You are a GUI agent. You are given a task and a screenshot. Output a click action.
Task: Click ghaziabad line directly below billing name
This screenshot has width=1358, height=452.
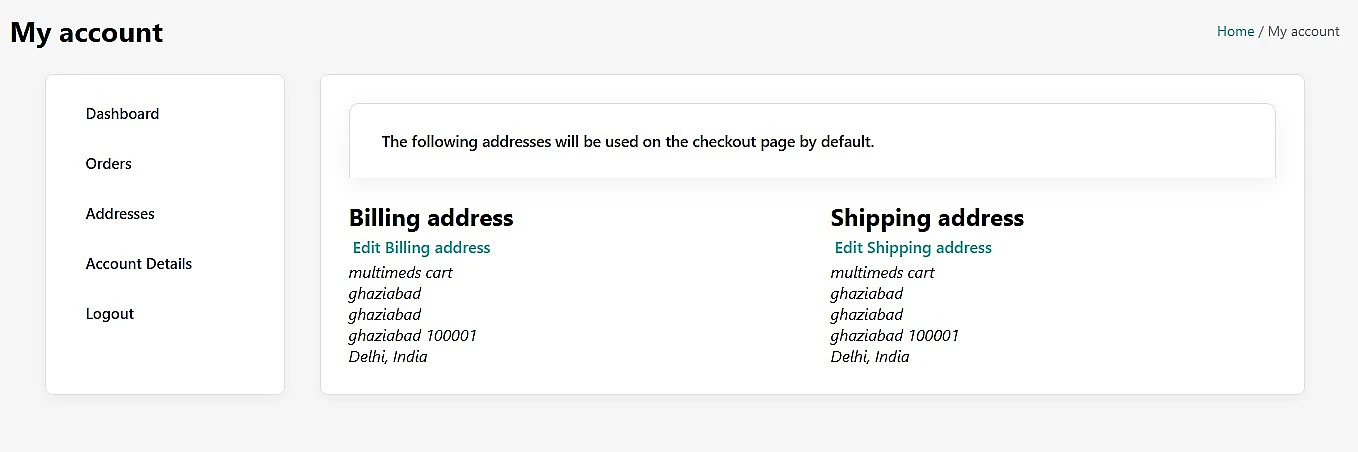[384, 294]
